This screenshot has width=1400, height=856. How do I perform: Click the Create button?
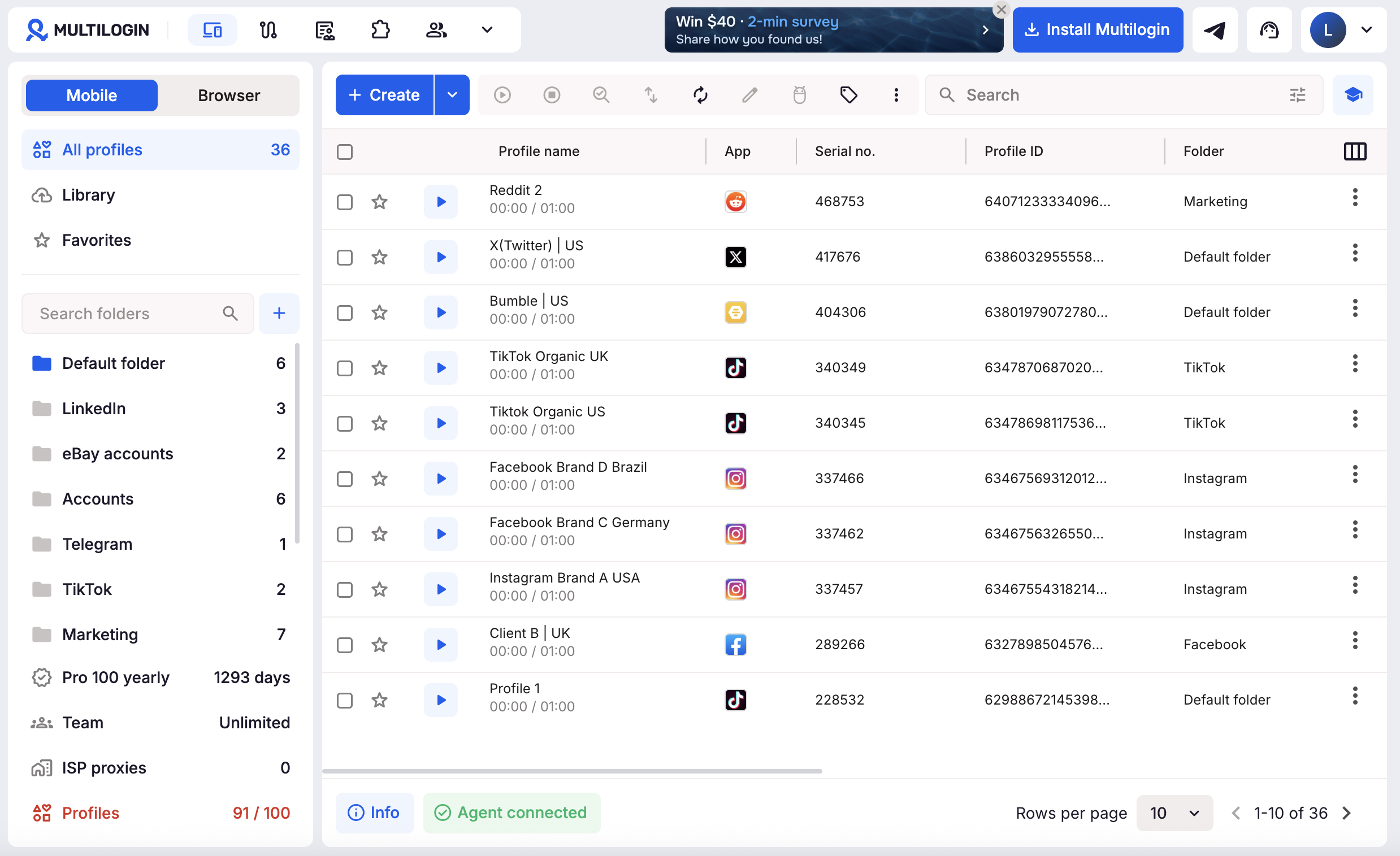(384, 95)
